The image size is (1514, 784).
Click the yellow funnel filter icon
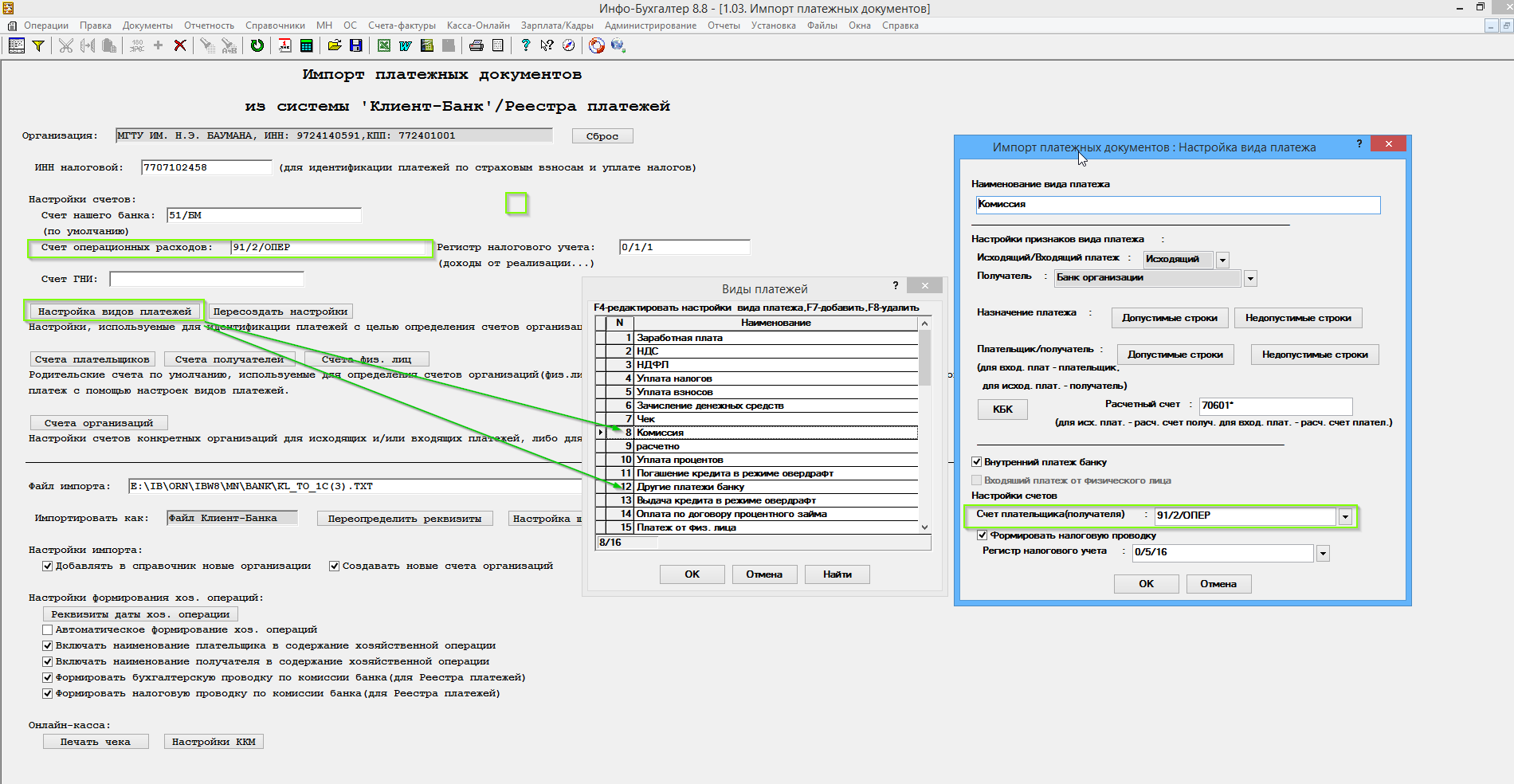coord(37,45)
